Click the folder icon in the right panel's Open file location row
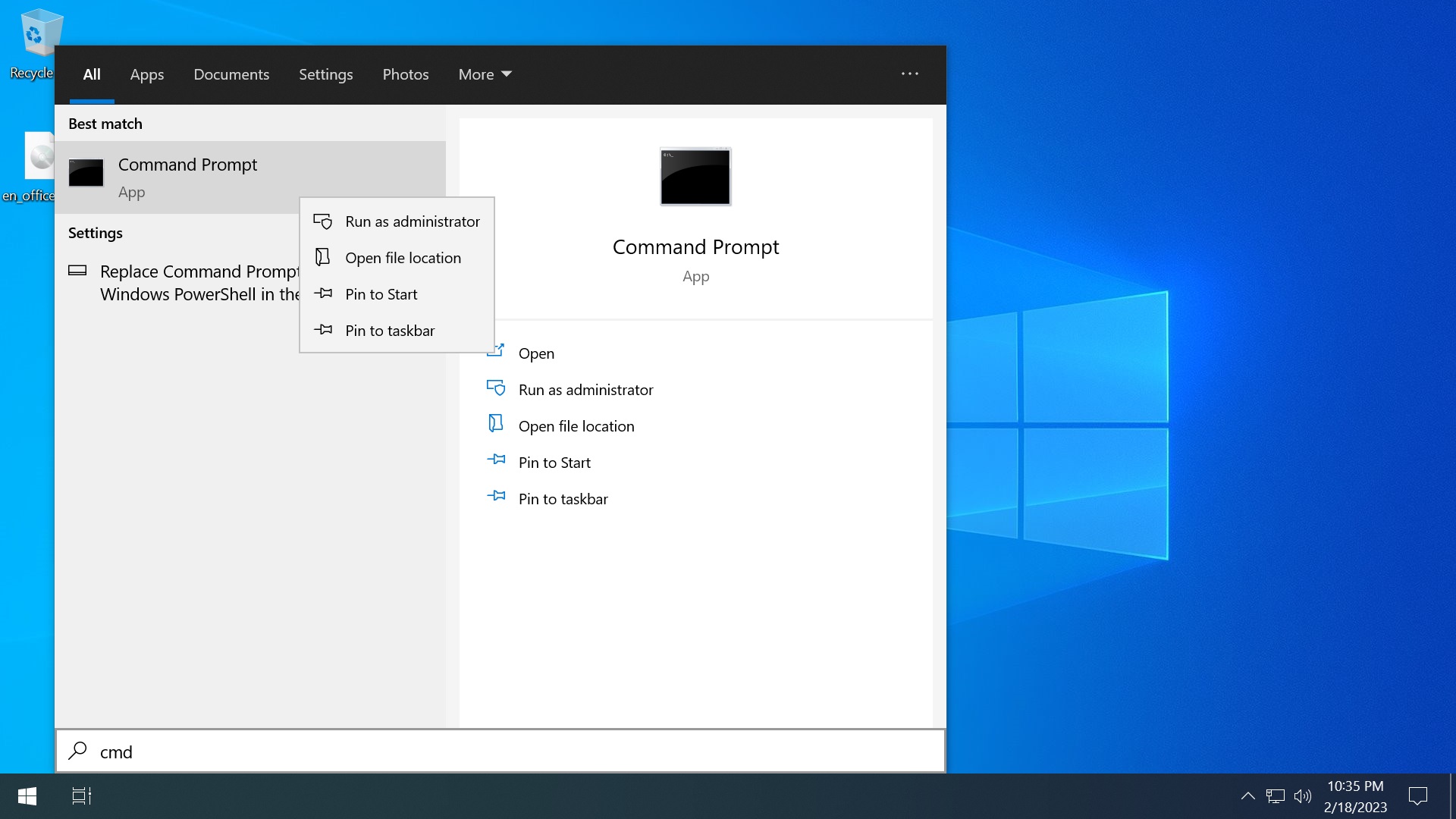Screen dimensions: 1456x819 pos(496,425)
